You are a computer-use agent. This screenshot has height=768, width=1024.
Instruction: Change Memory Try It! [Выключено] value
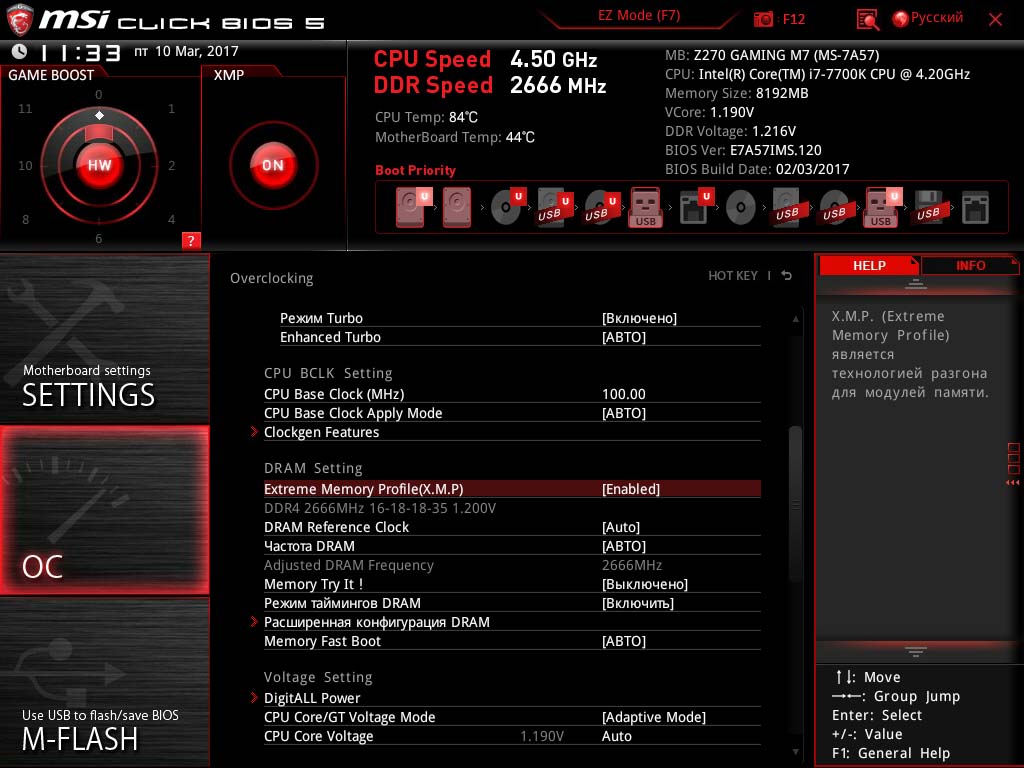tap(644, 584)
